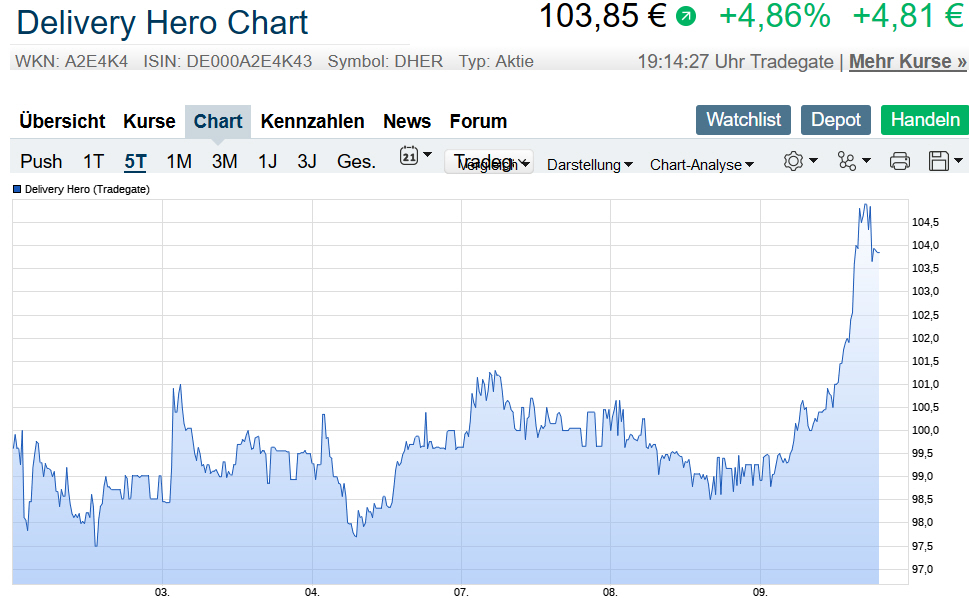Go to the Forum tab
The image size is (969, 600).
click(x=478, y=121)
